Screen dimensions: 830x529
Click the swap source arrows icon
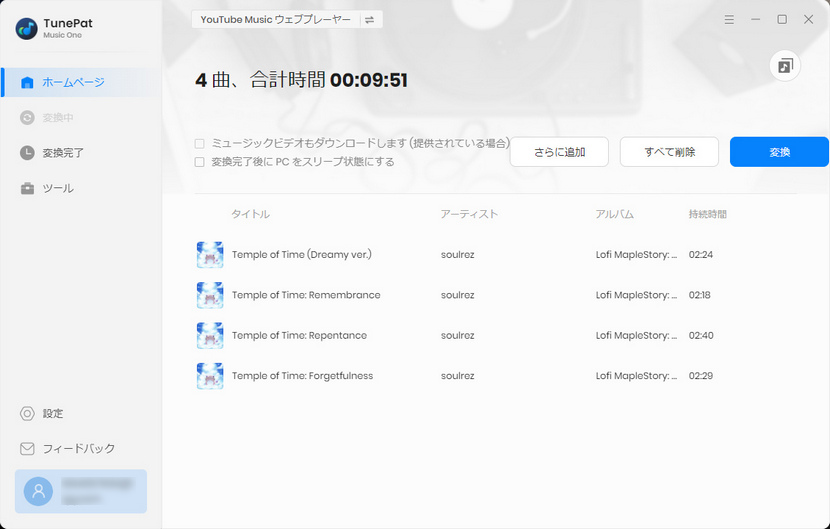tap(369, 20)
